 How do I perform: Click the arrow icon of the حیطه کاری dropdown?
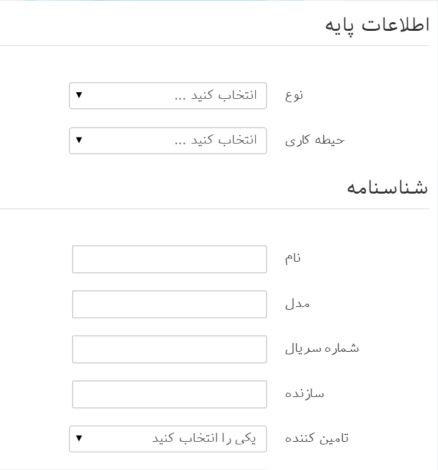(79, 140)
